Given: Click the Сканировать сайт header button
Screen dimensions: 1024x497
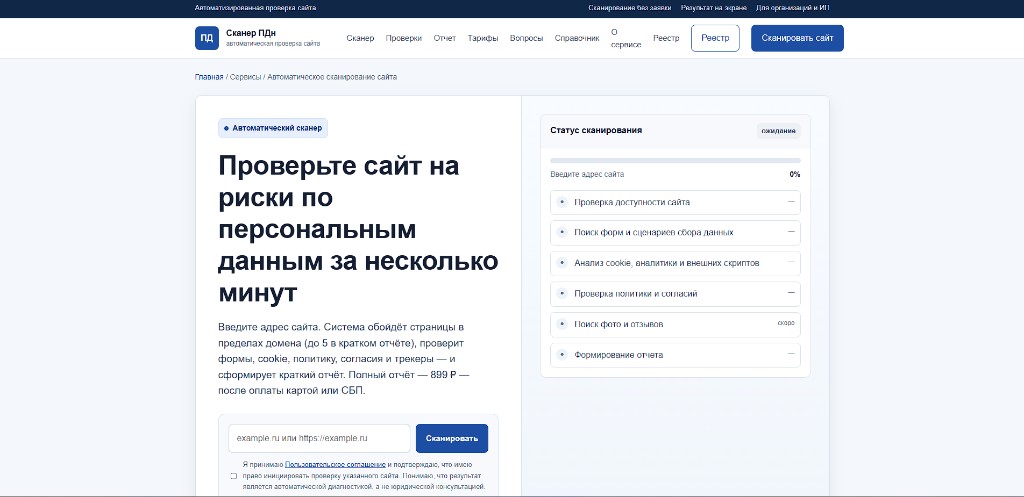Looking at the screenshot, I should point(797,38).
